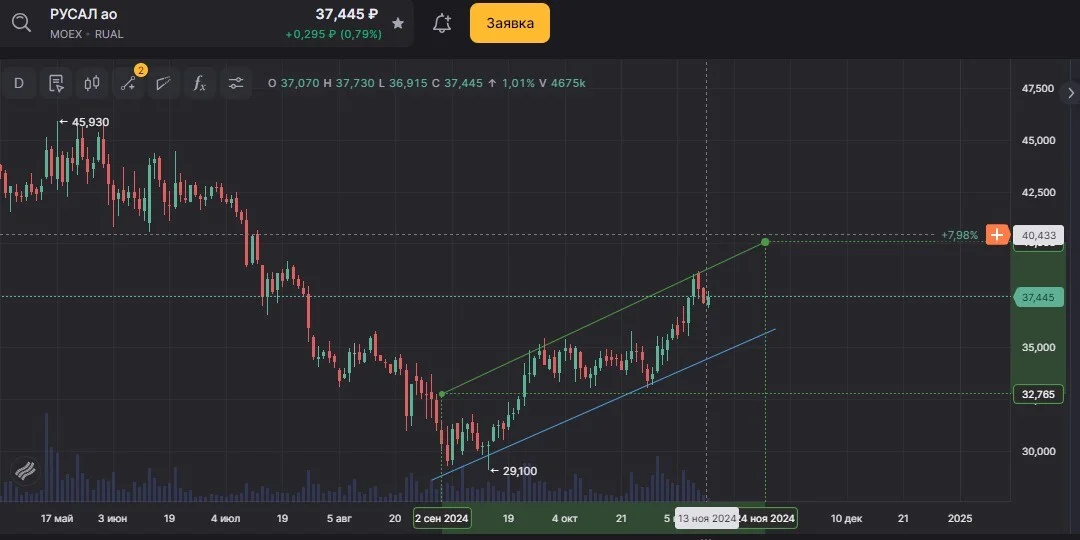Select the parallel channel drawing tool
Image resolution: width=1080 pixels, height=540 pixels.
[x=163, y=83]
